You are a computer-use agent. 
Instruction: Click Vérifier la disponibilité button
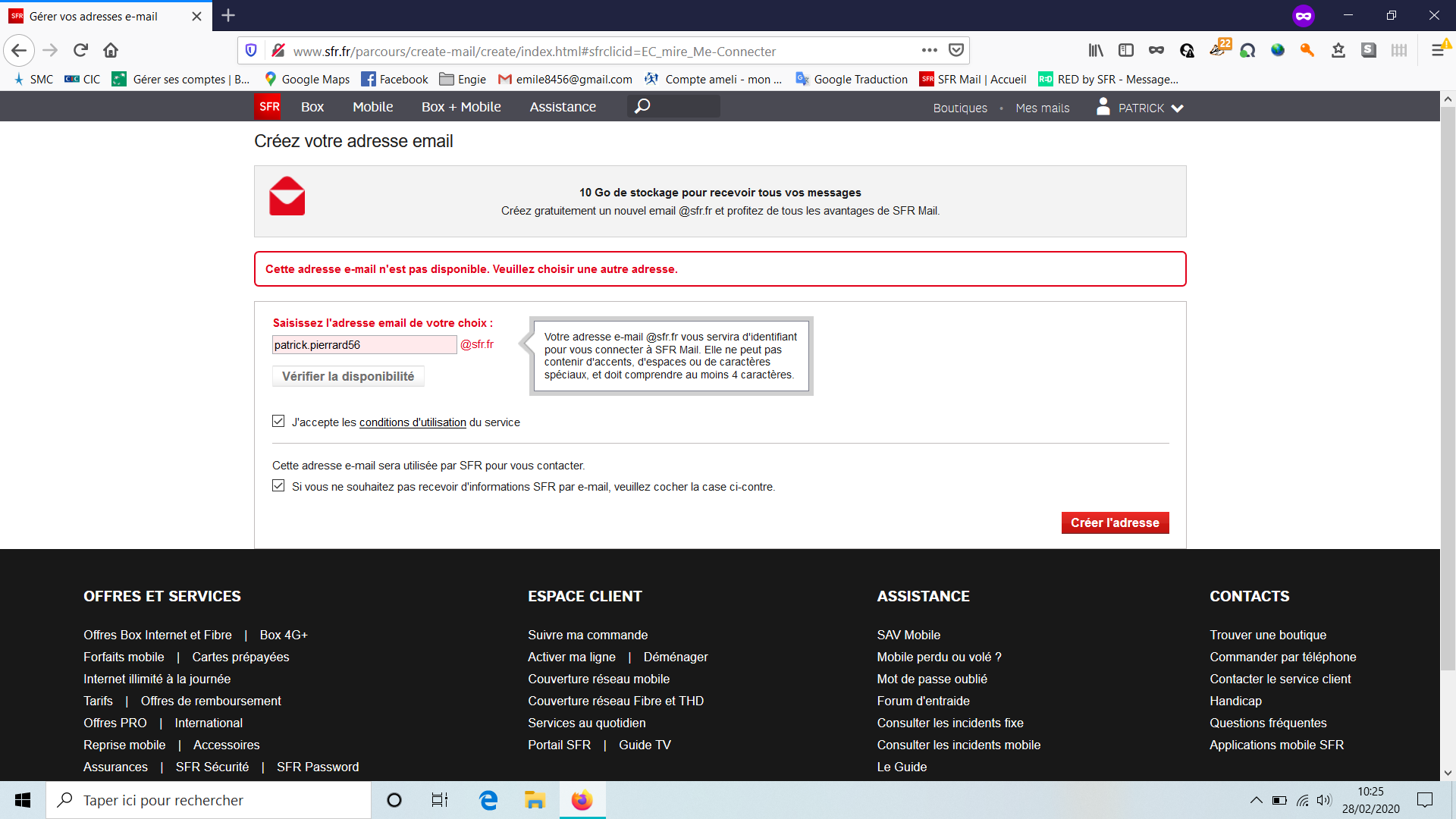[x=348, y=376]
